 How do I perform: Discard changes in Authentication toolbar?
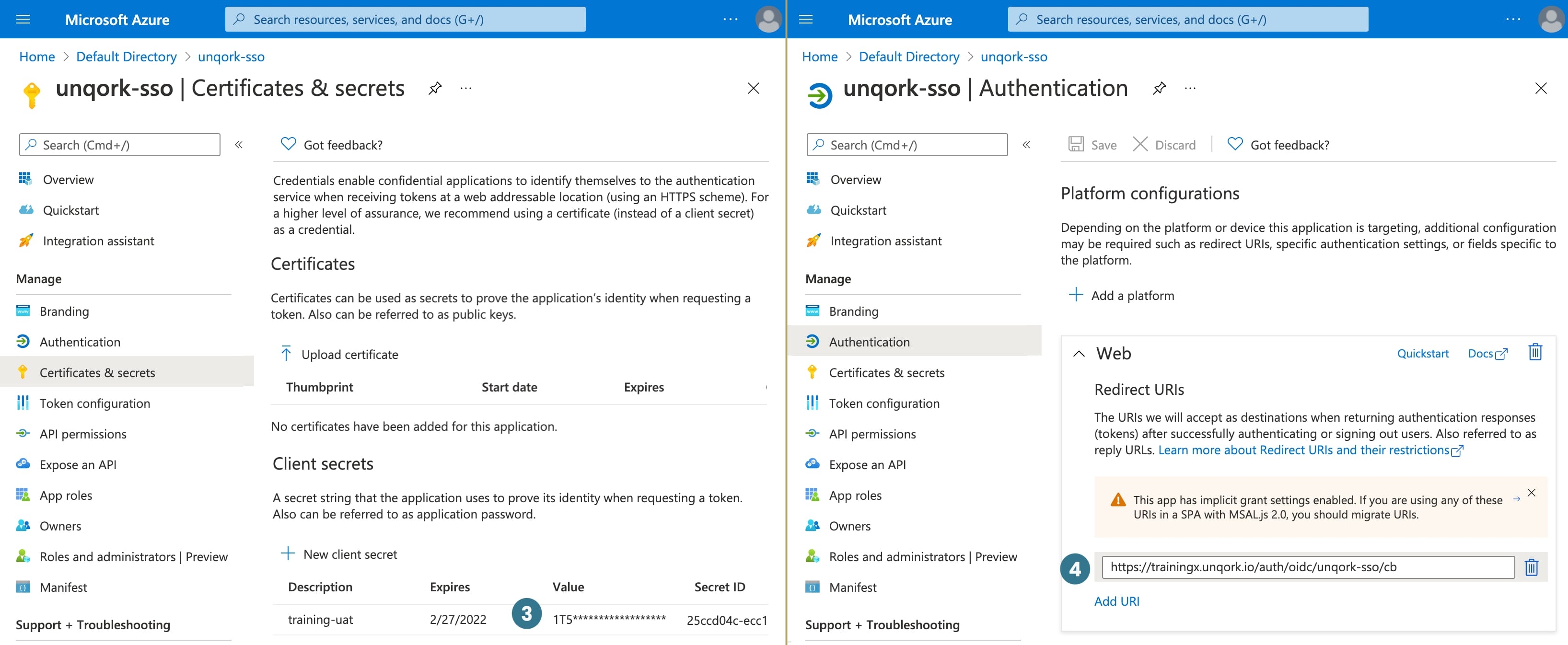pyautogui.click(x=1164, y=144)
